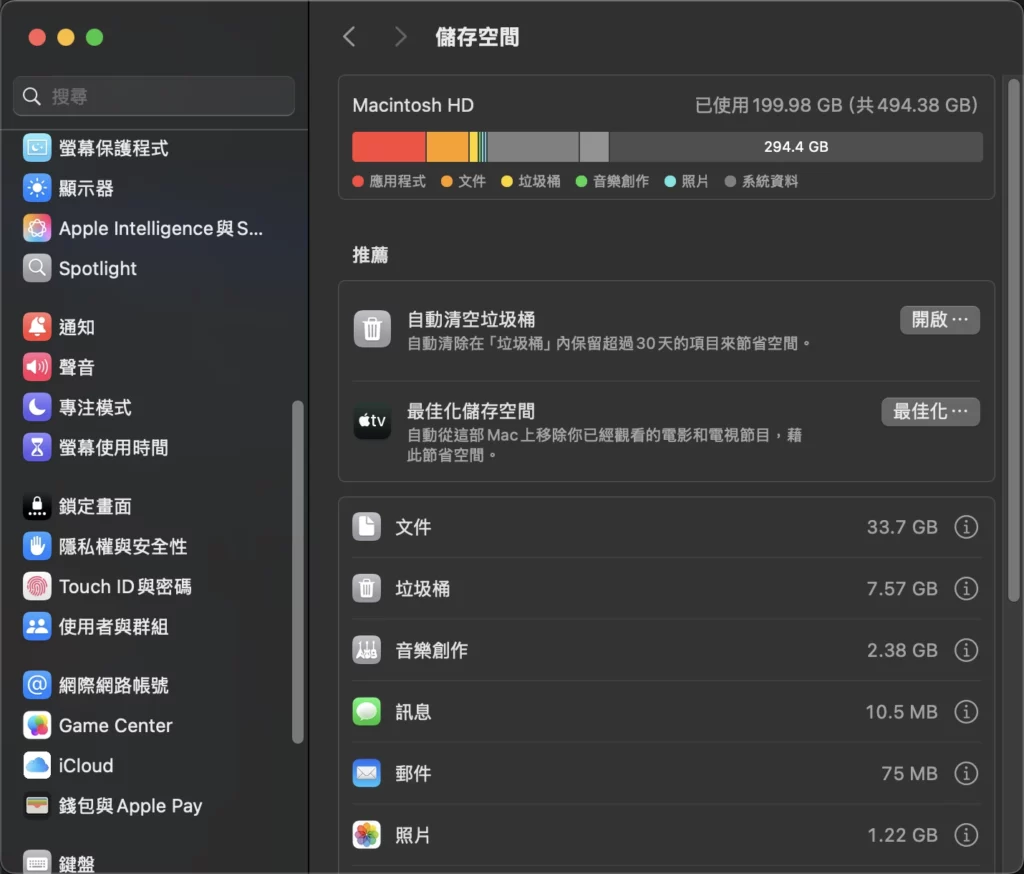The height and width of the screenshot is (874, 1024).
Task: Click 開啟… button for auto-empty trash
Action: tap(940, 320)
